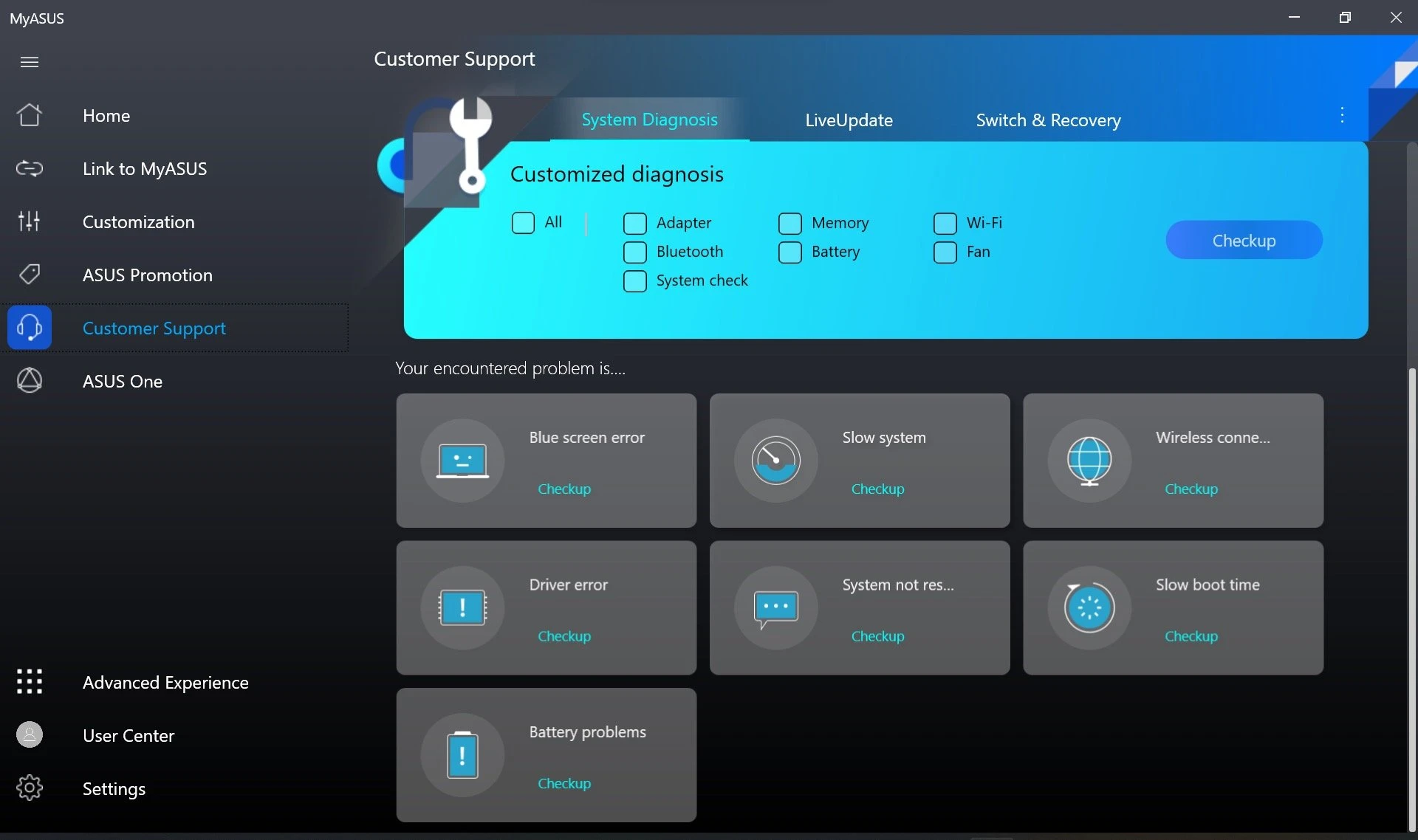This screenshot has width=1418, height=840.
Task: Click the blue Checkup button
Action: pos(1244,240)
